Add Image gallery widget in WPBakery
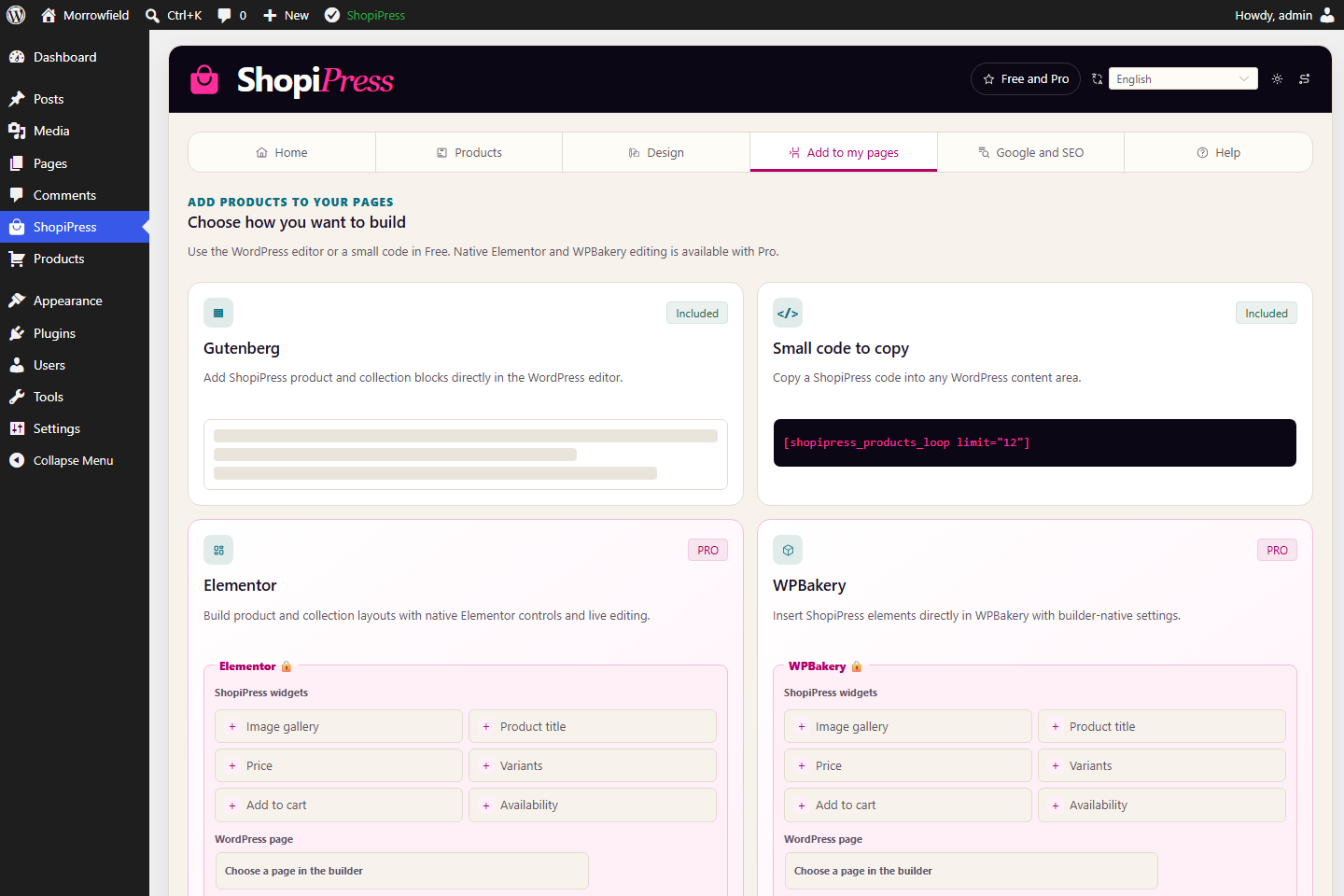 click(x=908, y=726)
